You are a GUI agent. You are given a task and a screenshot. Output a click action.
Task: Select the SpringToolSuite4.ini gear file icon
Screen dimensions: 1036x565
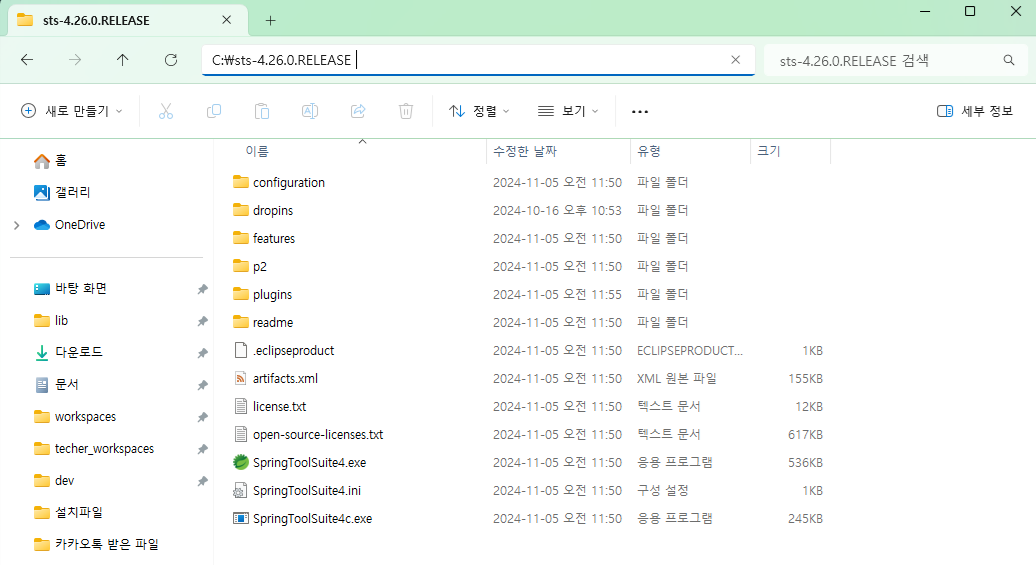[241, 490]
